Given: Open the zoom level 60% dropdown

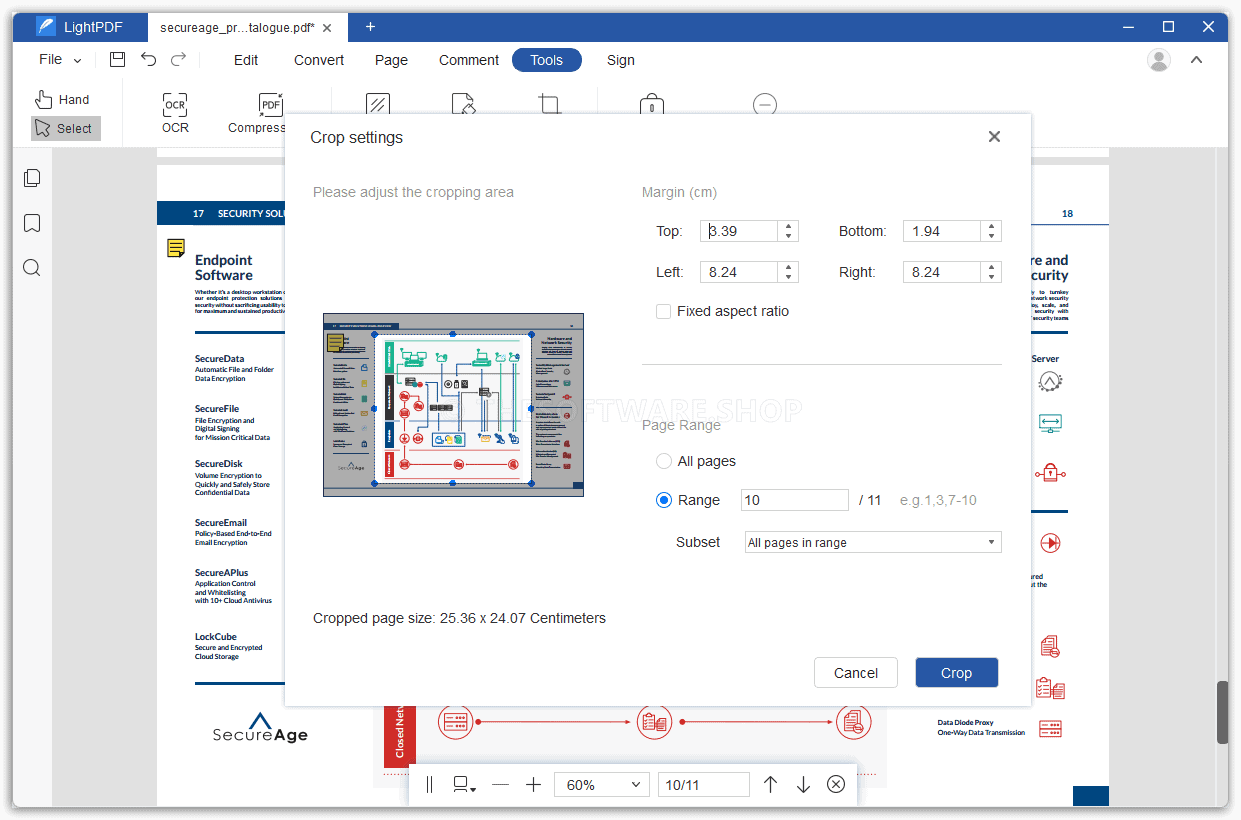Looking at the screenshot, I should [602, 785].
